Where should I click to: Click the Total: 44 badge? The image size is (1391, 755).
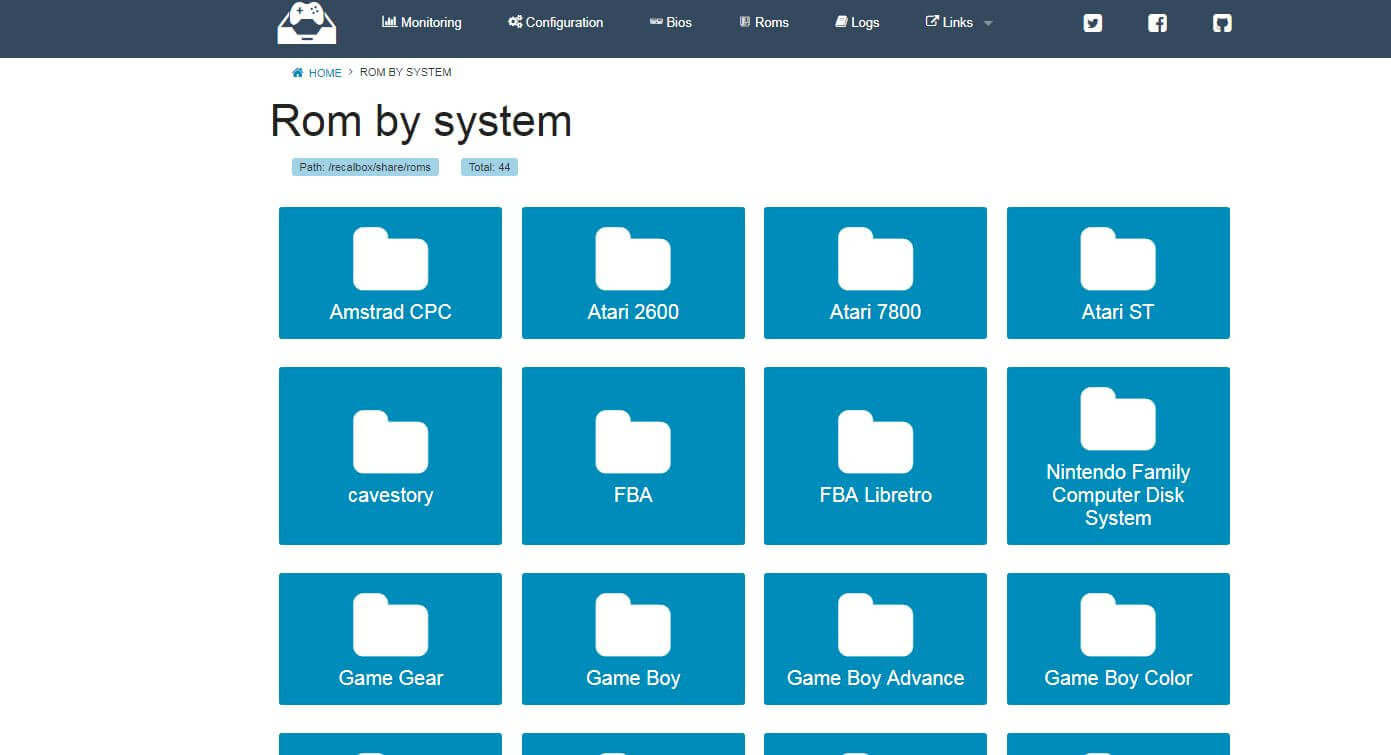click(x=489, y=167)
